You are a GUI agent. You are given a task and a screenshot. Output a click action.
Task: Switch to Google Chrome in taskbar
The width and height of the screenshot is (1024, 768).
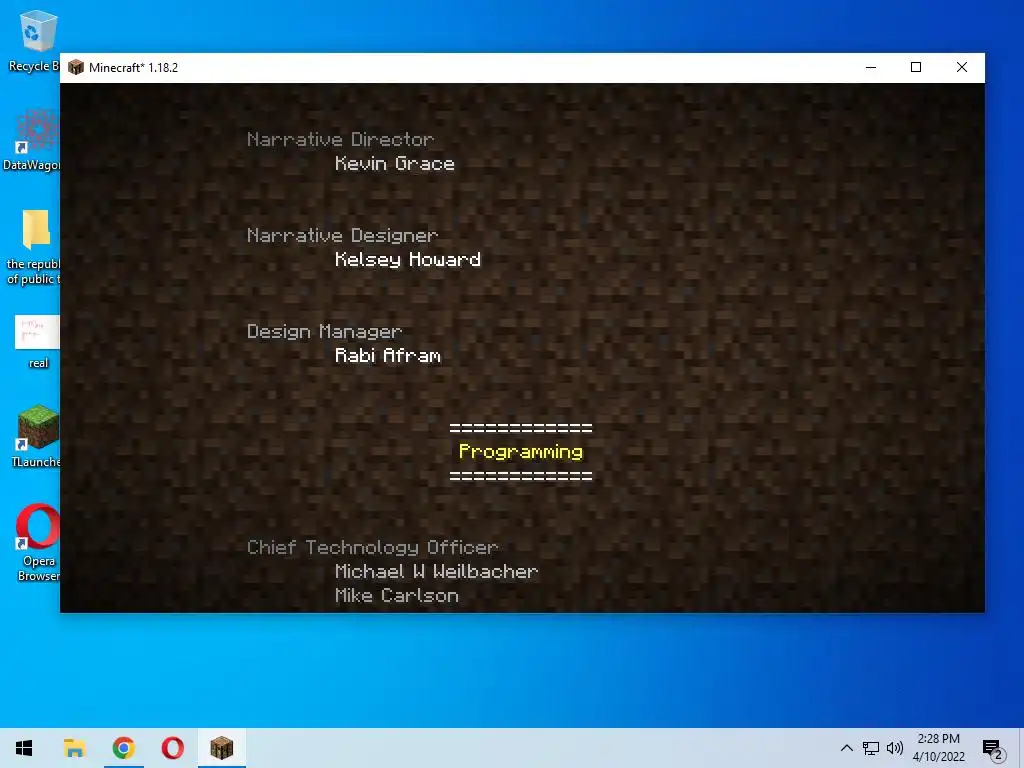point(123,748)
